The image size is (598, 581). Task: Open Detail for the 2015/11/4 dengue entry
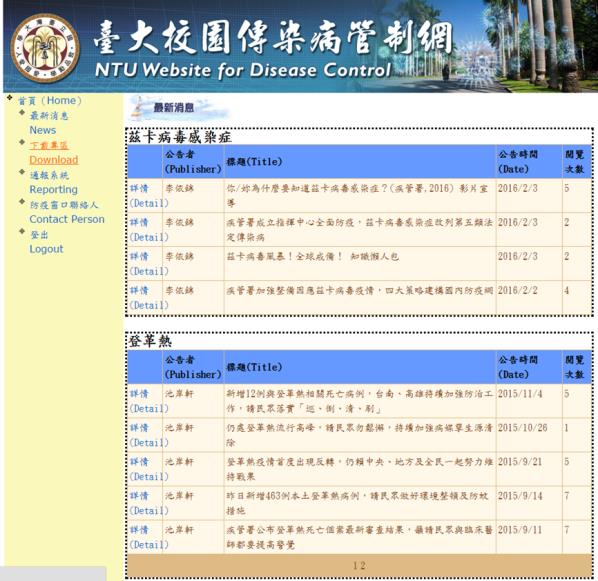tap(148, 401)
